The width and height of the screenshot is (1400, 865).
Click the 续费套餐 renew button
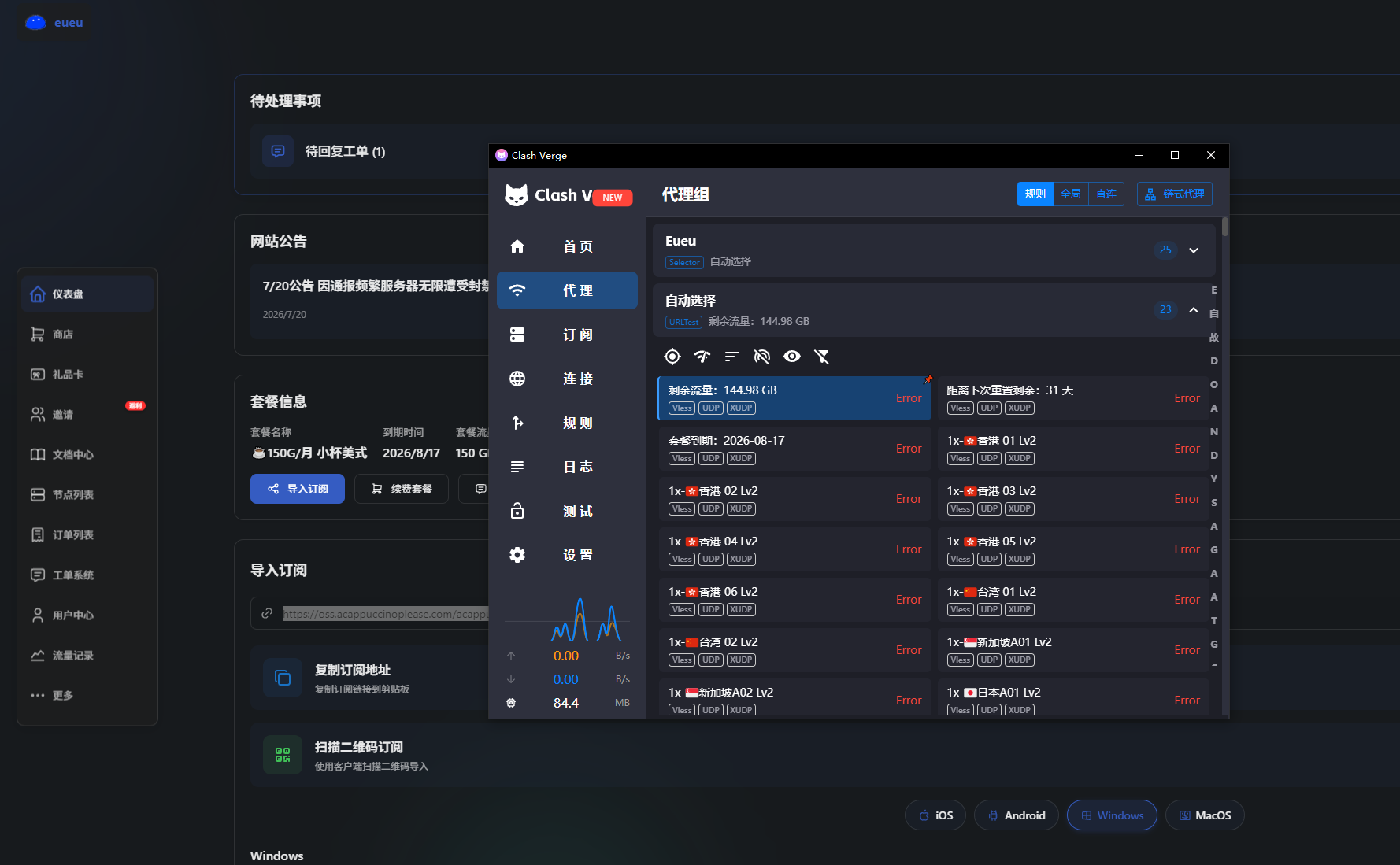coord(402,489)
